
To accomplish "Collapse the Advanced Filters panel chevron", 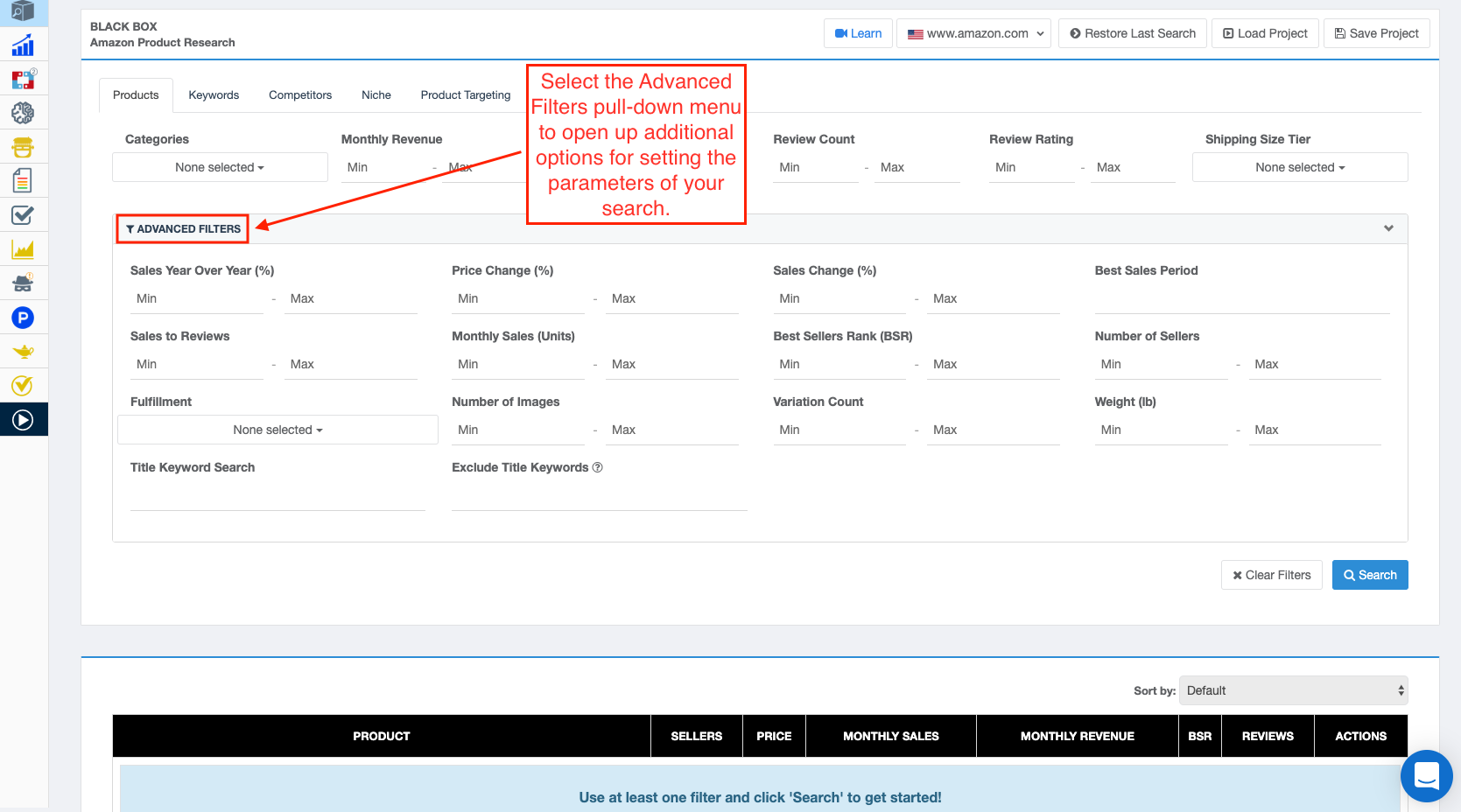I will tap(1388, 228).
